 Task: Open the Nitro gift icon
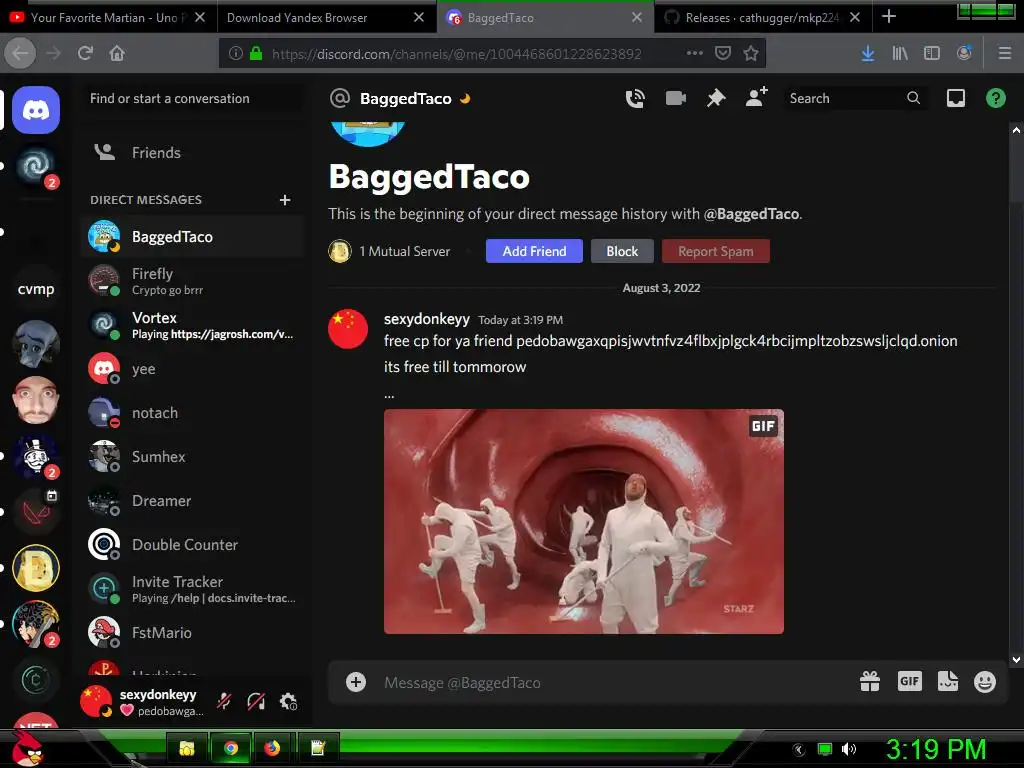pos(870,682)
